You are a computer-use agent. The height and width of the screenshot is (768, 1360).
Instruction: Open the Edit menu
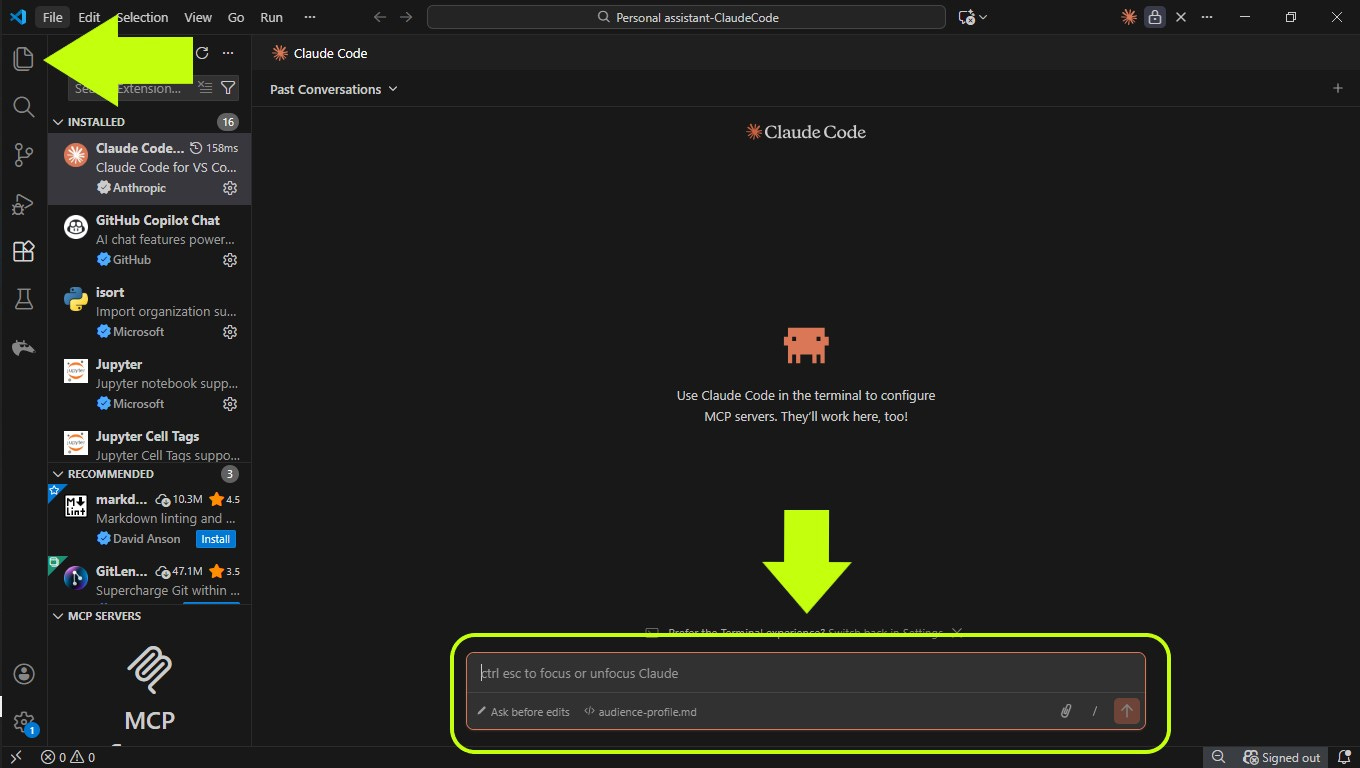click(89, 17)
